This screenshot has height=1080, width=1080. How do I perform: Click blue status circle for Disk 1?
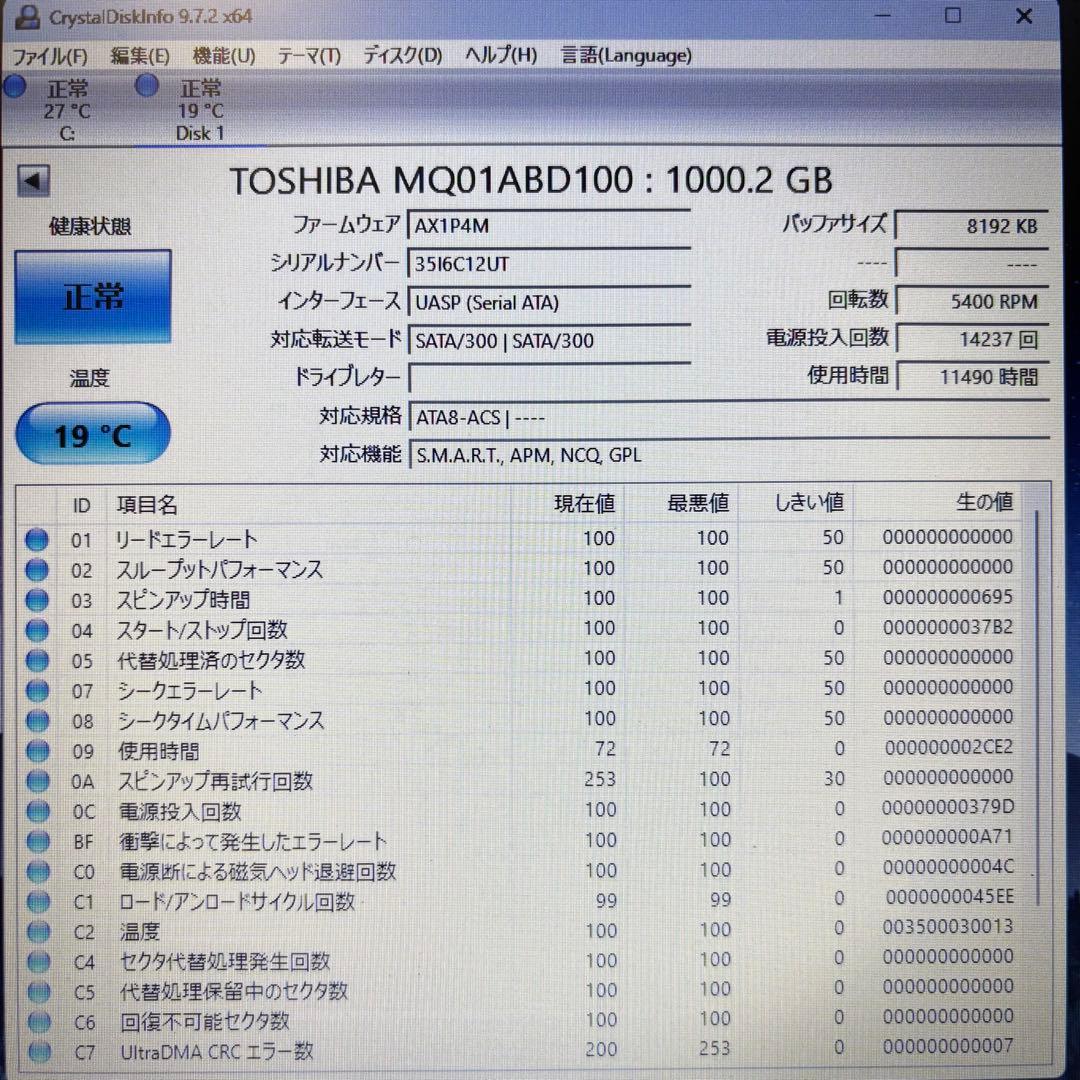147,86
